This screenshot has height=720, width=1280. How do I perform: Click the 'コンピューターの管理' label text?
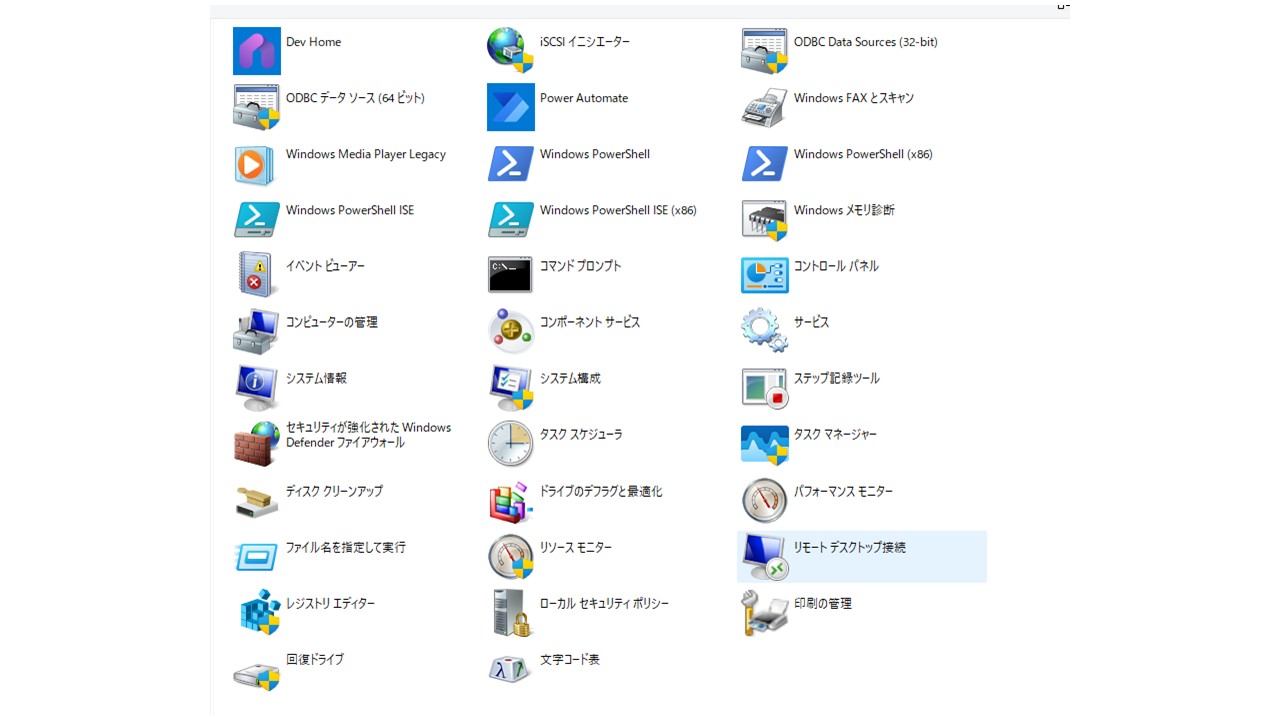coord(332,322)
